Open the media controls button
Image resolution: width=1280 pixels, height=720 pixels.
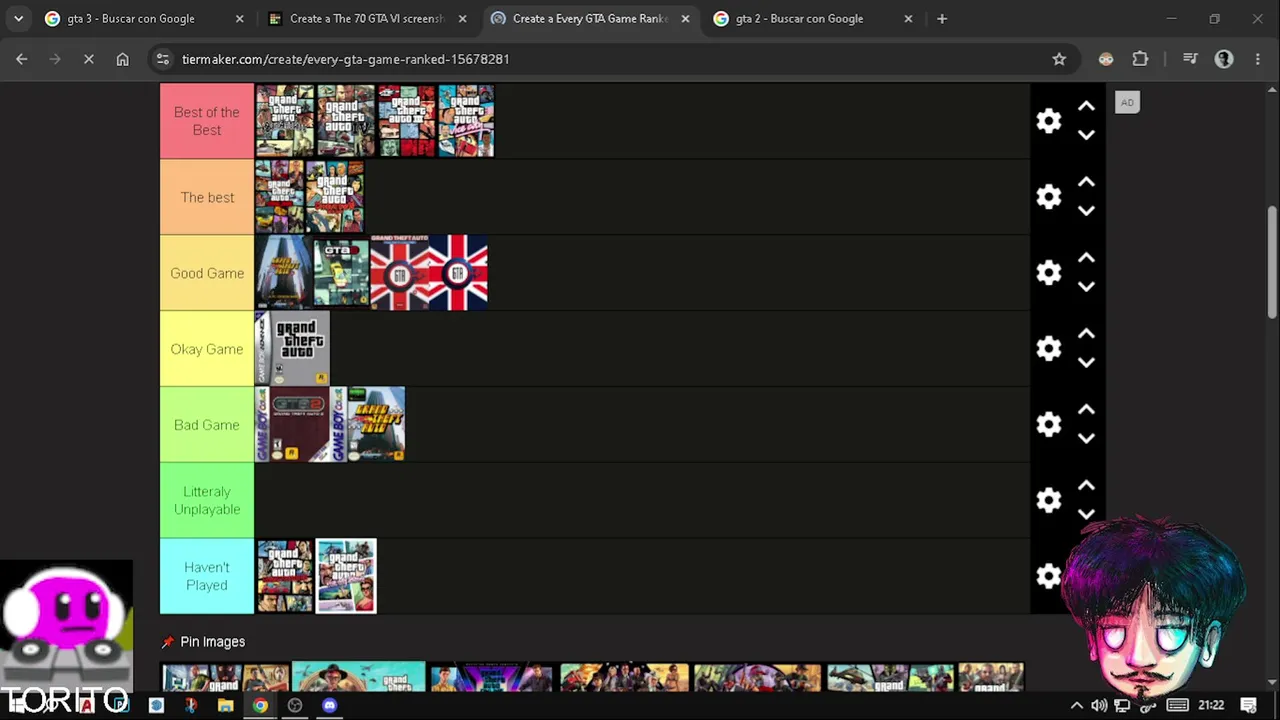(1190, 59)
